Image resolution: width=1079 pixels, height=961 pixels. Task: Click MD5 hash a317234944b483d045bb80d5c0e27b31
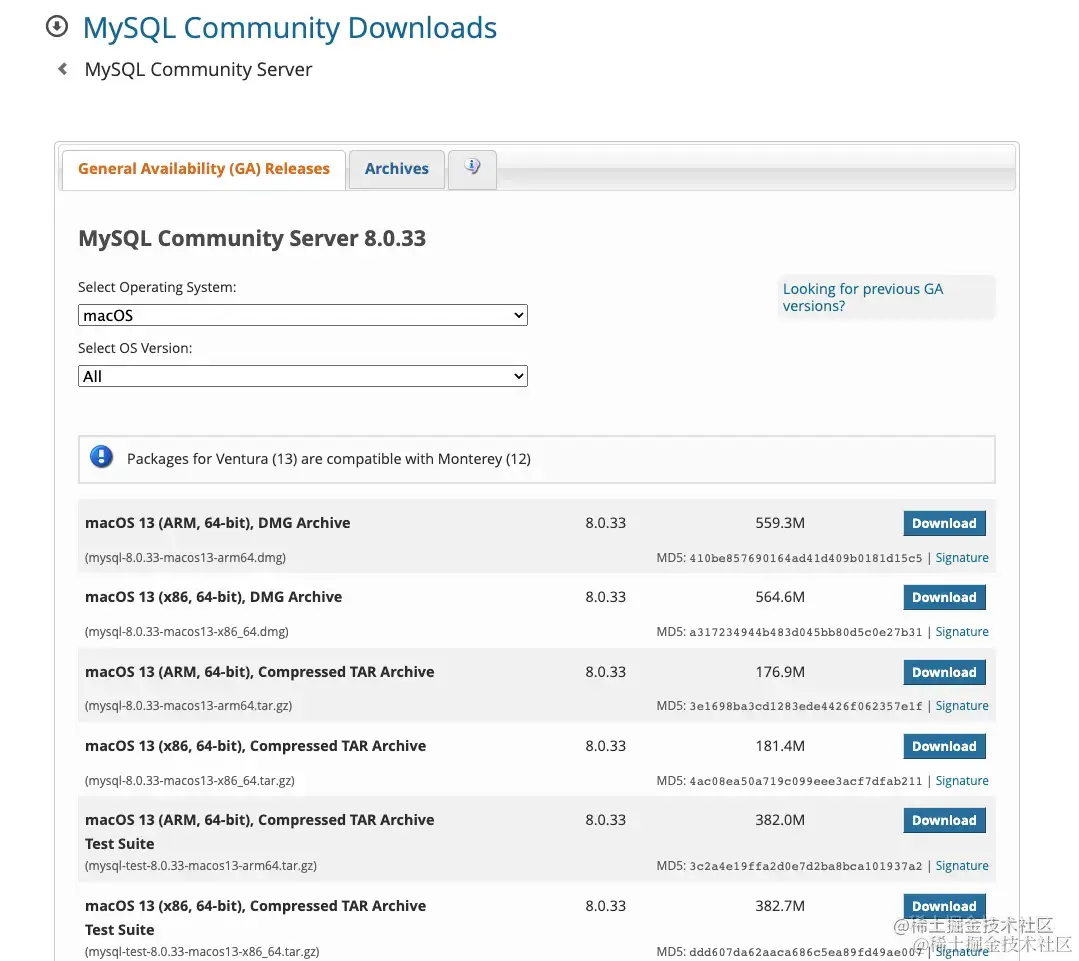[806, 632]
